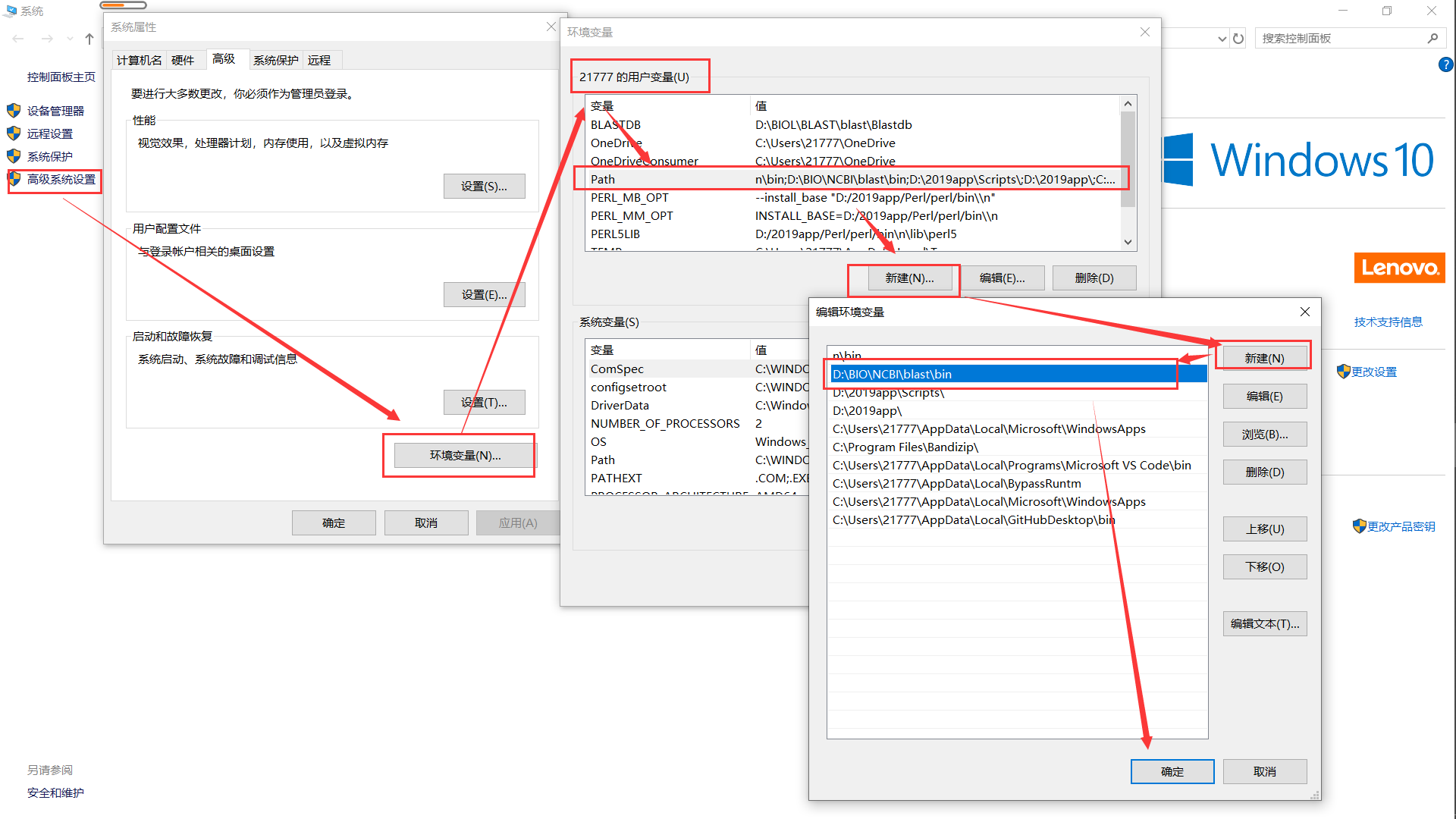1456x819 pixels.
Task: Expand the recent locations chevron
Action: click(x=70, y=38)
